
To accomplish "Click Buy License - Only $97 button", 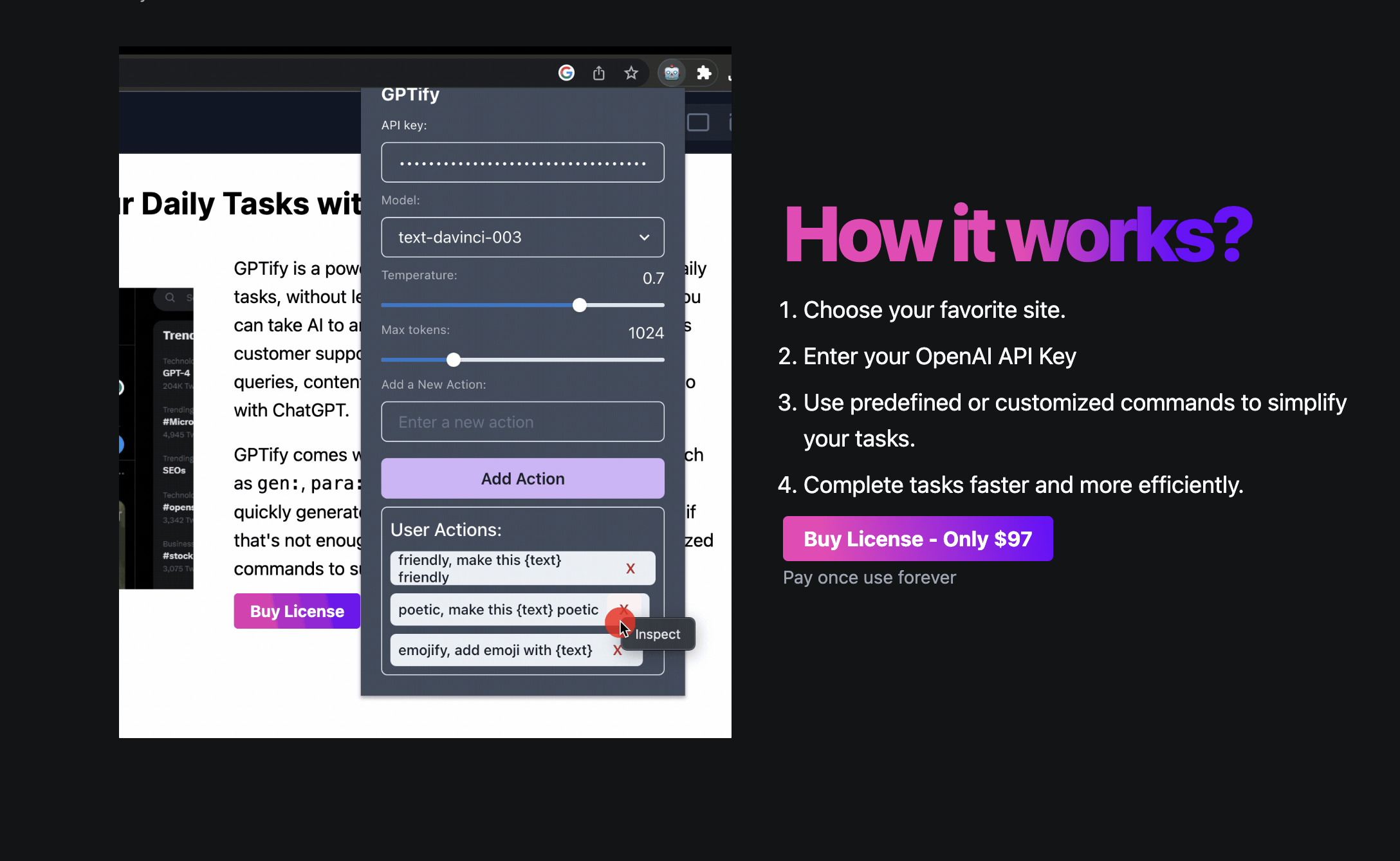I will [x=917, y=539].
